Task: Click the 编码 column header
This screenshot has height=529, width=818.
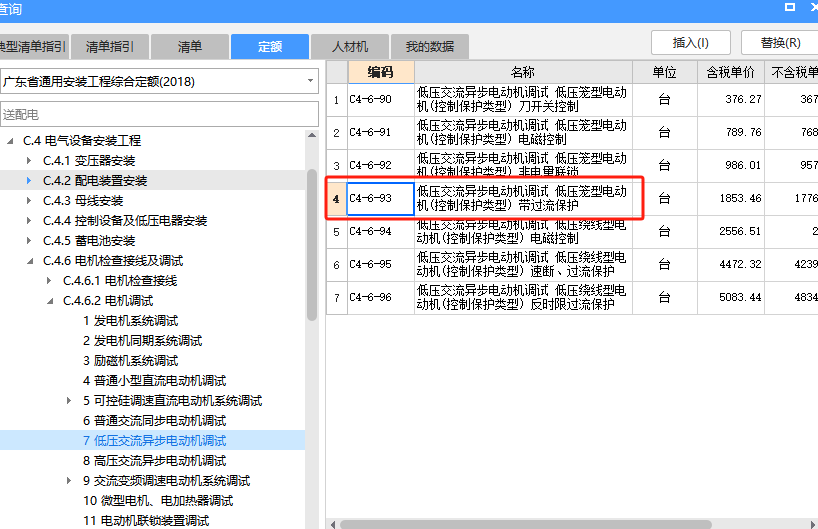Action: (x=381, y=72)
